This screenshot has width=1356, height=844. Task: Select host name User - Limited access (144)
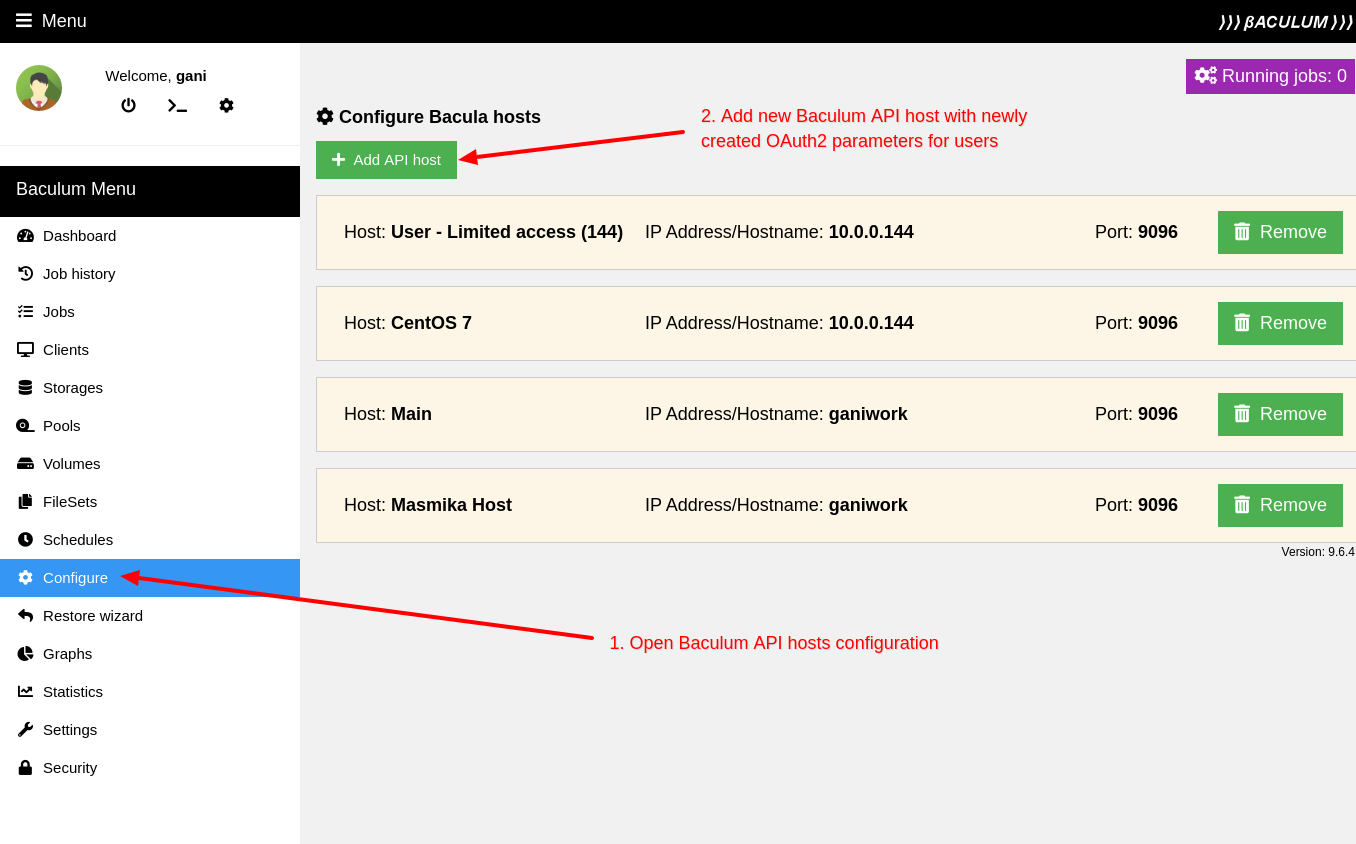tap(507, 232)
